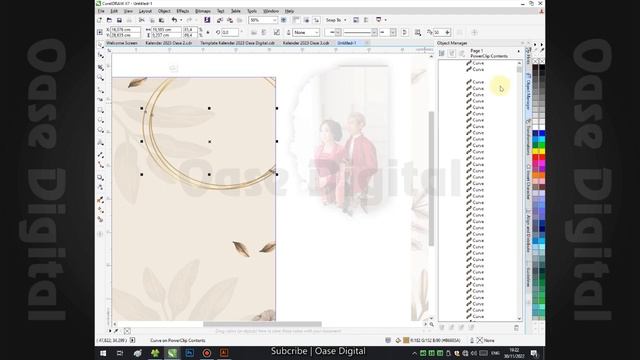
Task: Toggle Mirror Vertically button in property bar
Action: [264, 32]
